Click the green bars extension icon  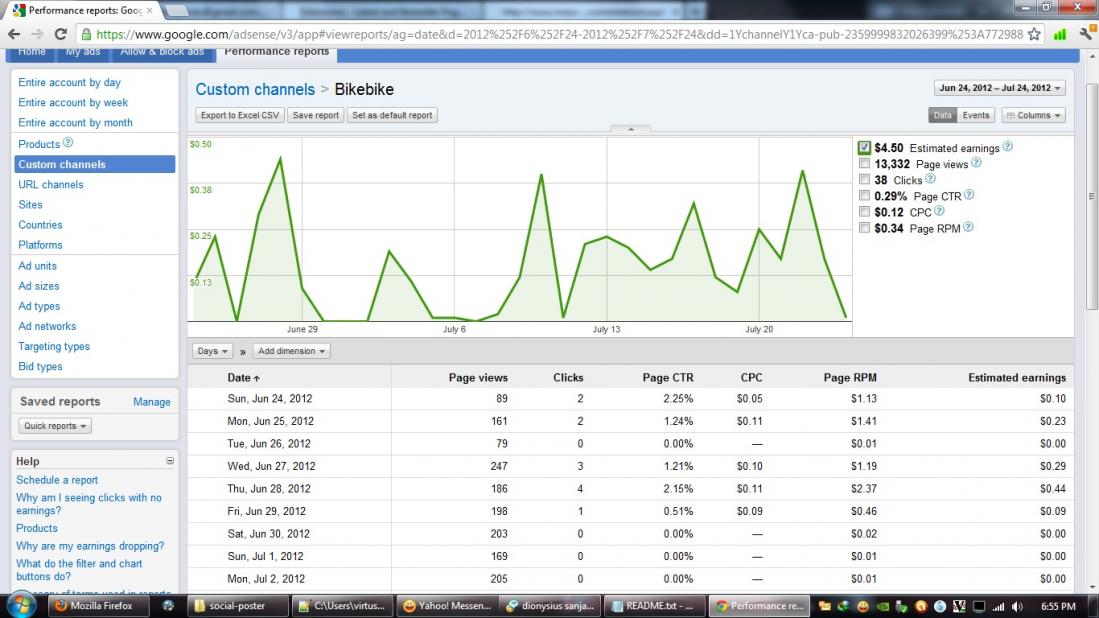pos(1060,34)
